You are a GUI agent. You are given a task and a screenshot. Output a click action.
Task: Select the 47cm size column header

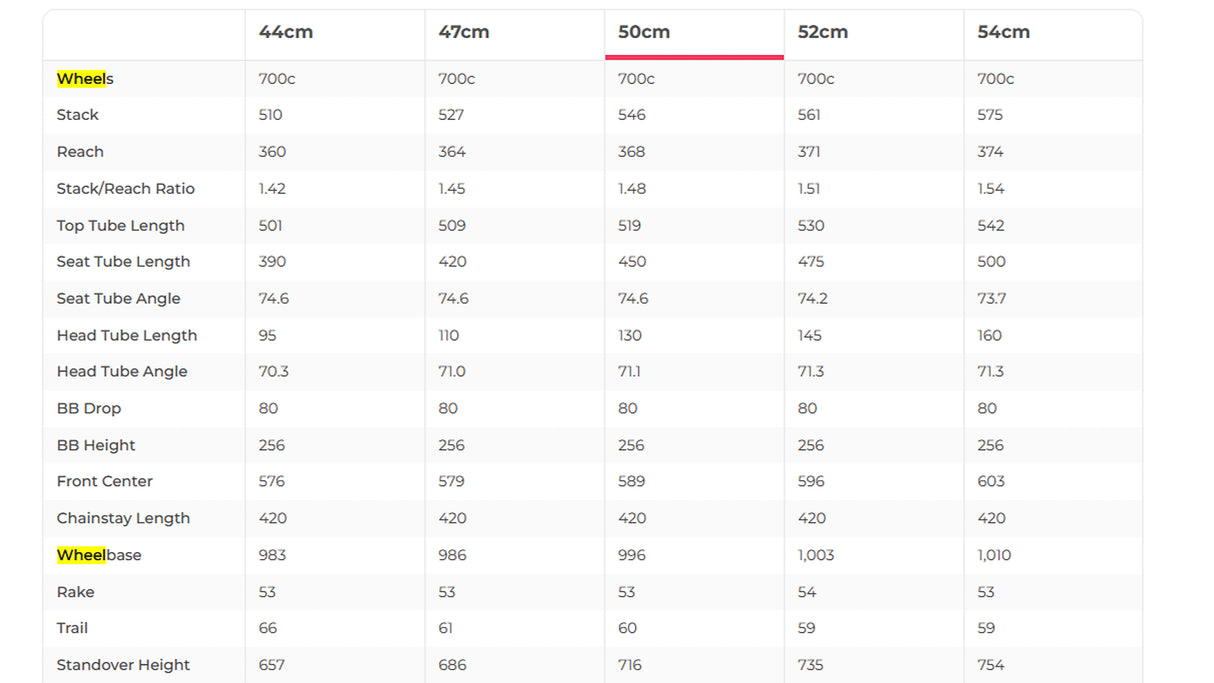464,32
